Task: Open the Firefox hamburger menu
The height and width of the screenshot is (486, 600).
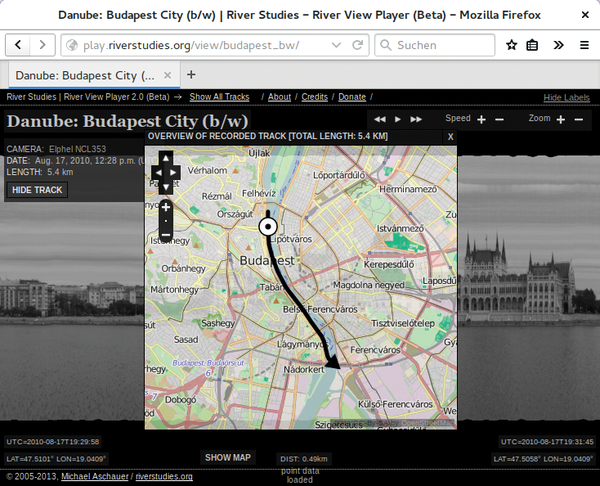Action: click(x=584, y=45)
